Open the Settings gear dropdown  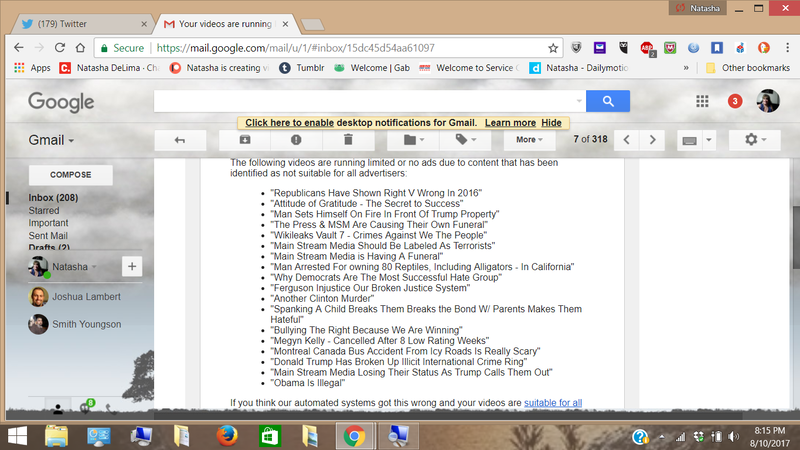(x=757, y=140)
